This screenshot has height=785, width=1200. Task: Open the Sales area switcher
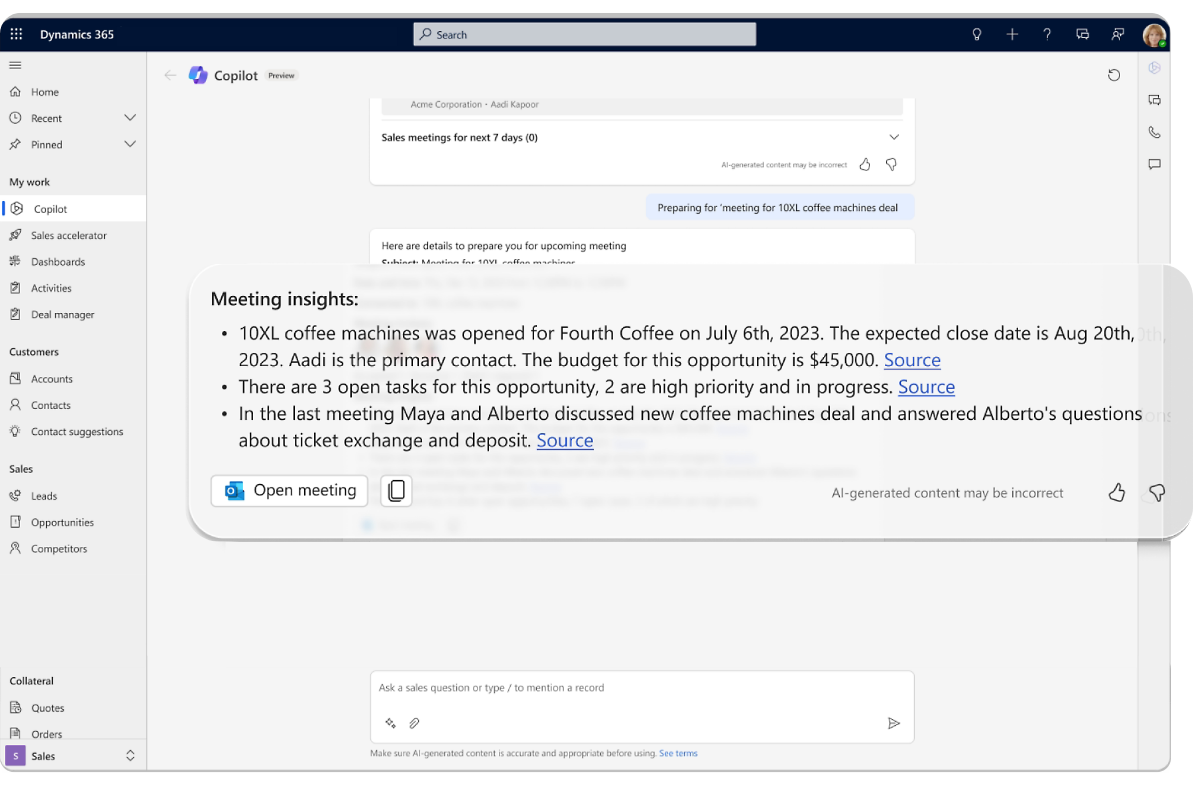73,756
